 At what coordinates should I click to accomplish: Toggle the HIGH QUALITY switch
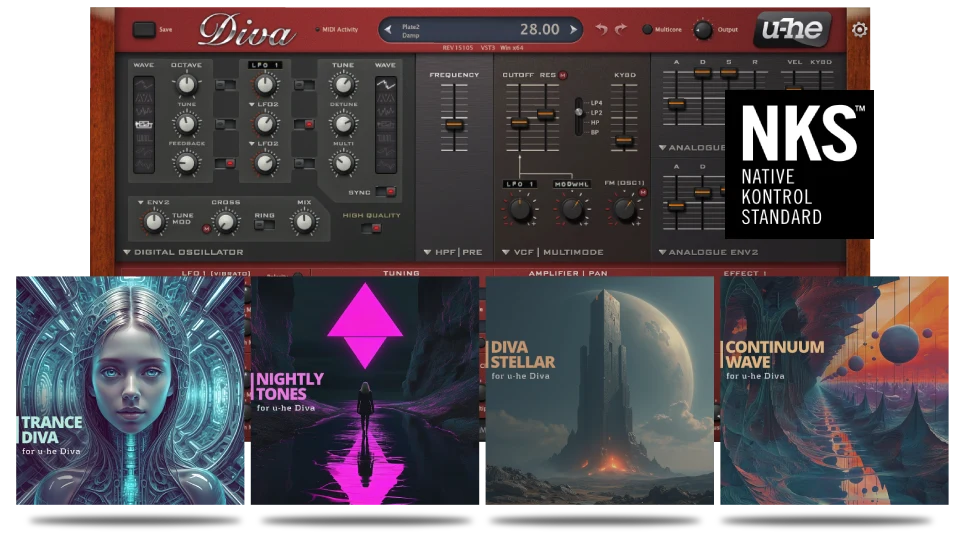(376, 228)
